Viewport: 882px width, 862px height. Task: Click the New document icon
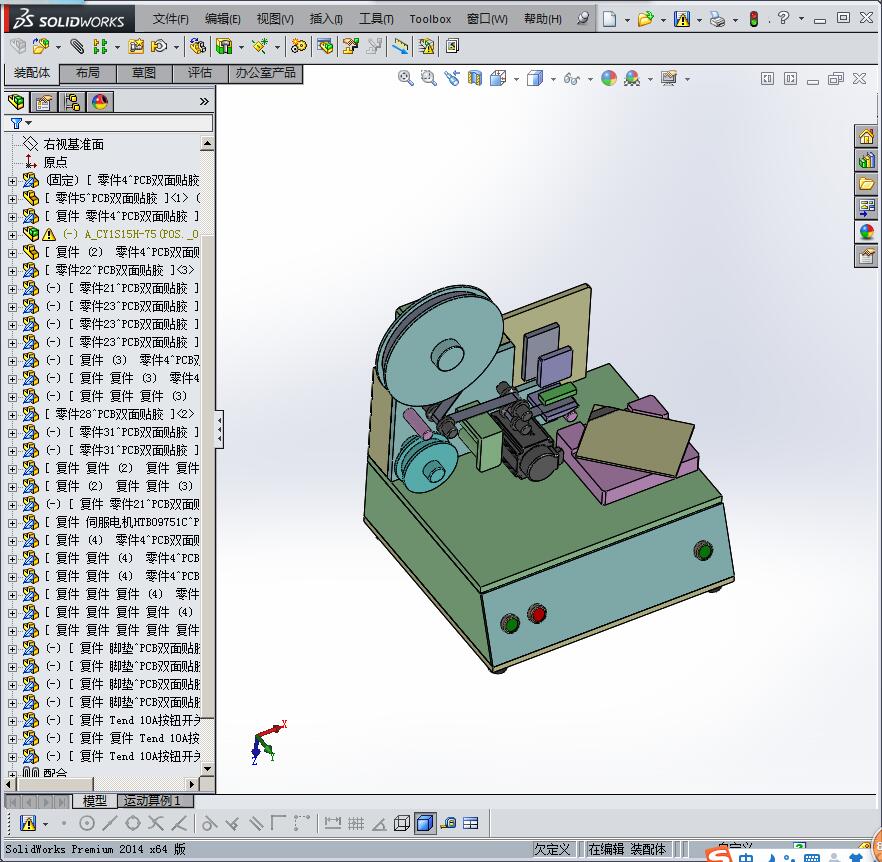click(609, 19)
